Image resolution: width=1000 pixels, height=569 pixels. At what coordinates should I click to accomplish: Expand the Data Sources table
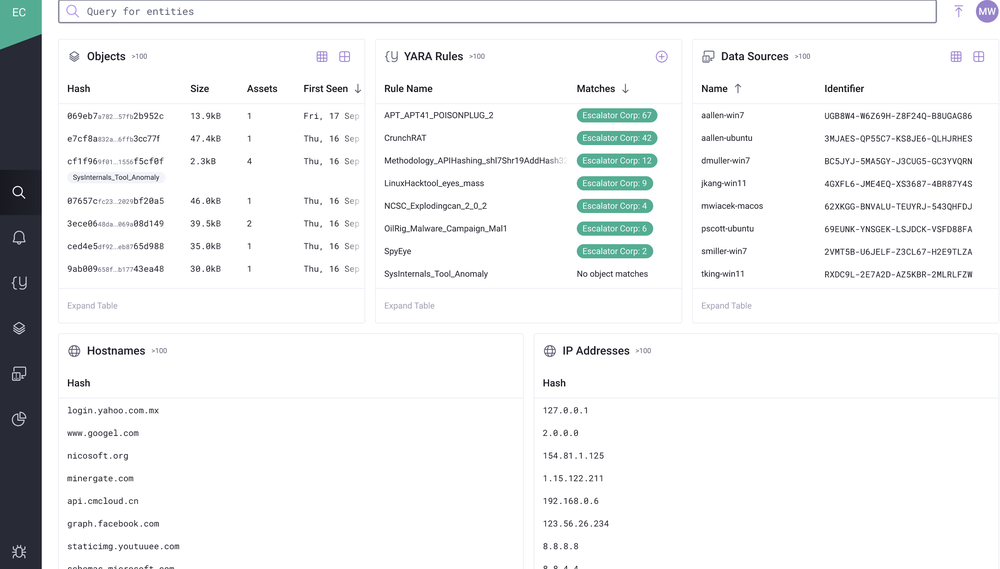pyautogui.click(x=726, y=306)
